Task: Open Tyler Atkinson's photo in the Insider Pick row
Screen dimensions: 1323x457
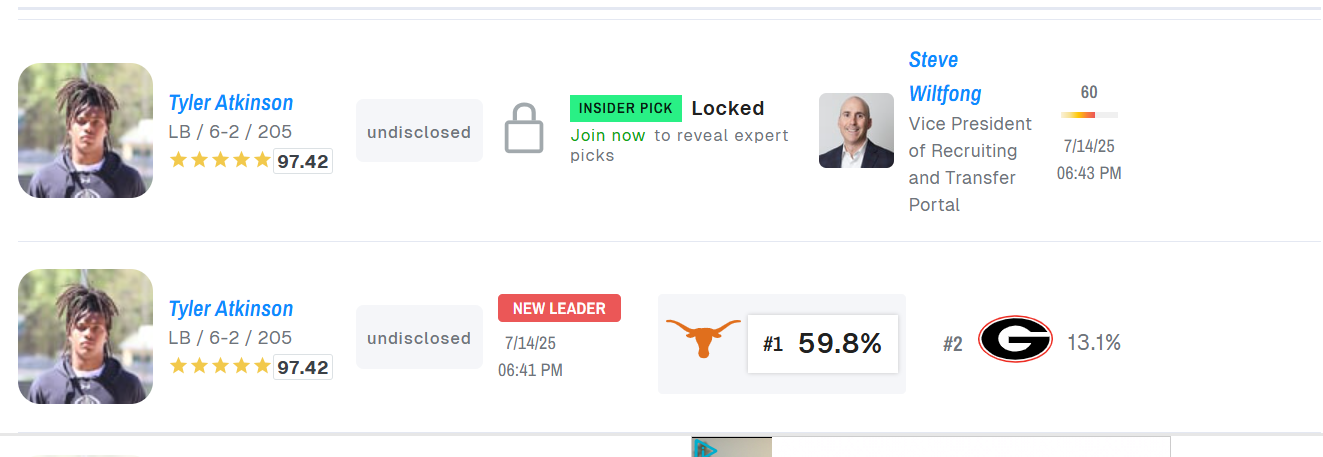Action: [85, 130]
